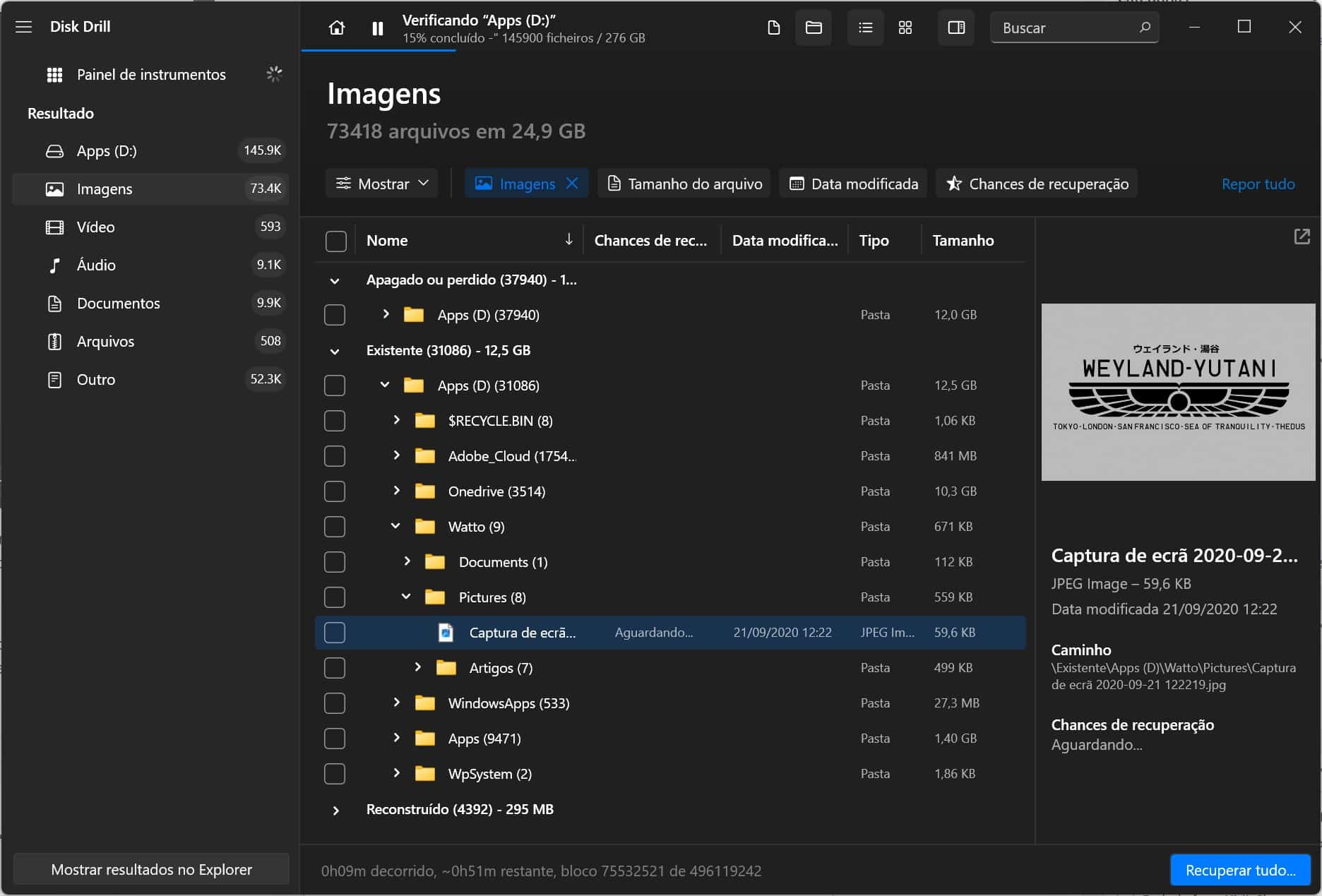Open the preview in external window
This screenshot has width=1322, height=896.
[x=1302, y=237]
